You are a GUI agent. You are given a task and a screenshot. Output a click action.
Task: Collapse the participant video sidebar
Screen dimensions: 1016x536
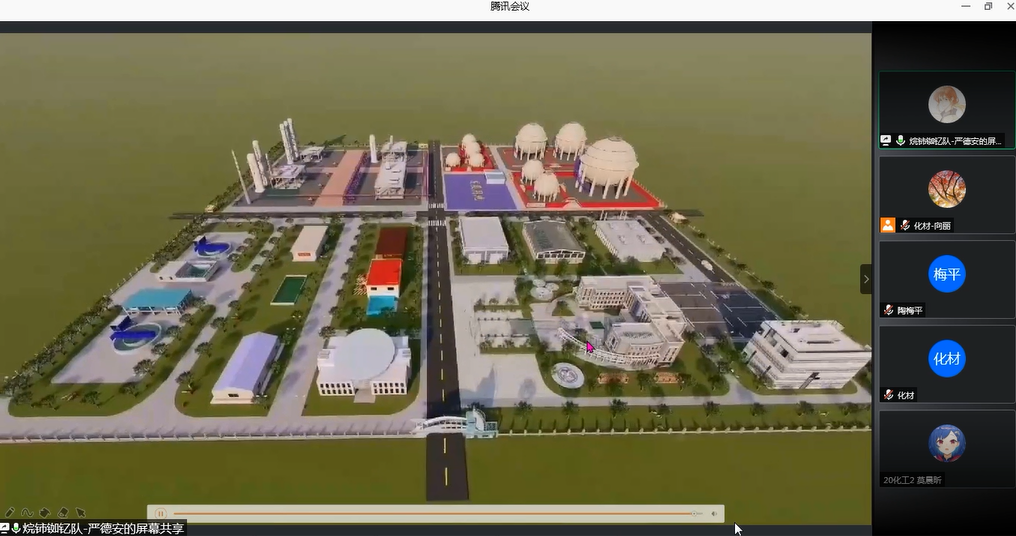click(x=866, y=279)
